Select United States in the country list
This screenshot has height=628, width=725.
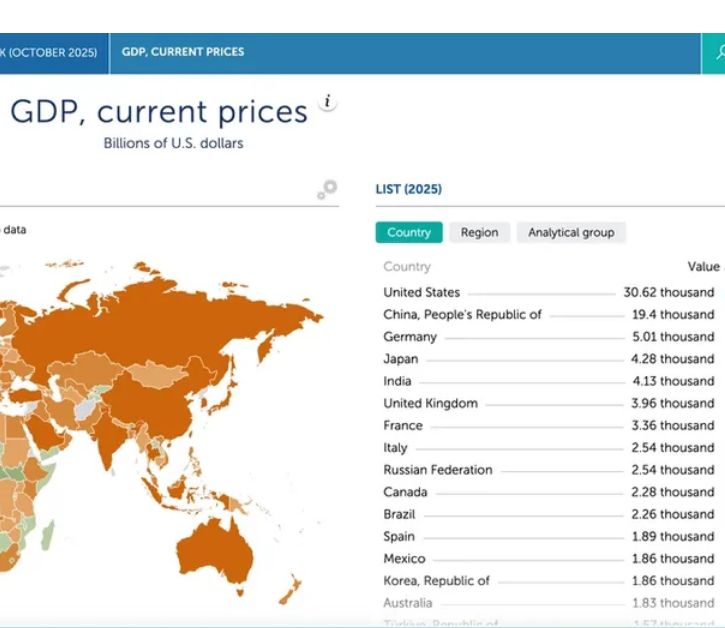click(x=421, y=292)
